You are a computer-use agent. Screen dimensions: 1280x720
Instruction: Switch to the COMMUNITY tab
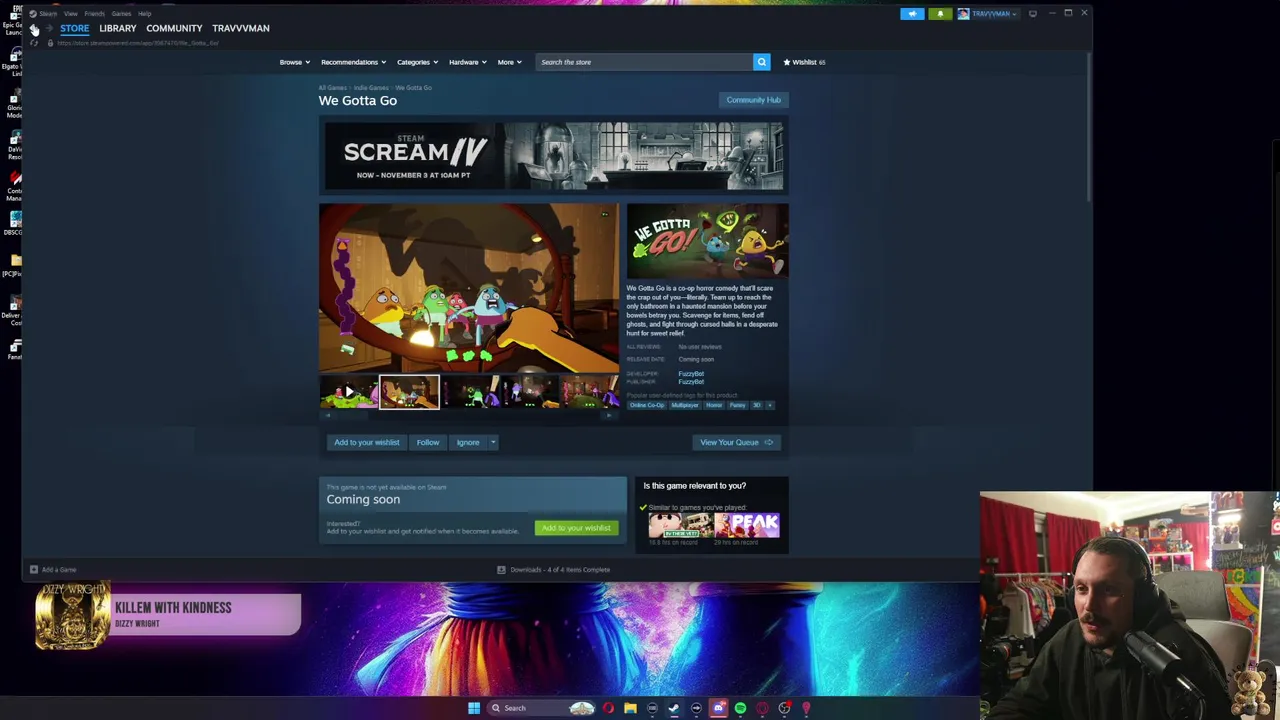[x=174, y=28]
